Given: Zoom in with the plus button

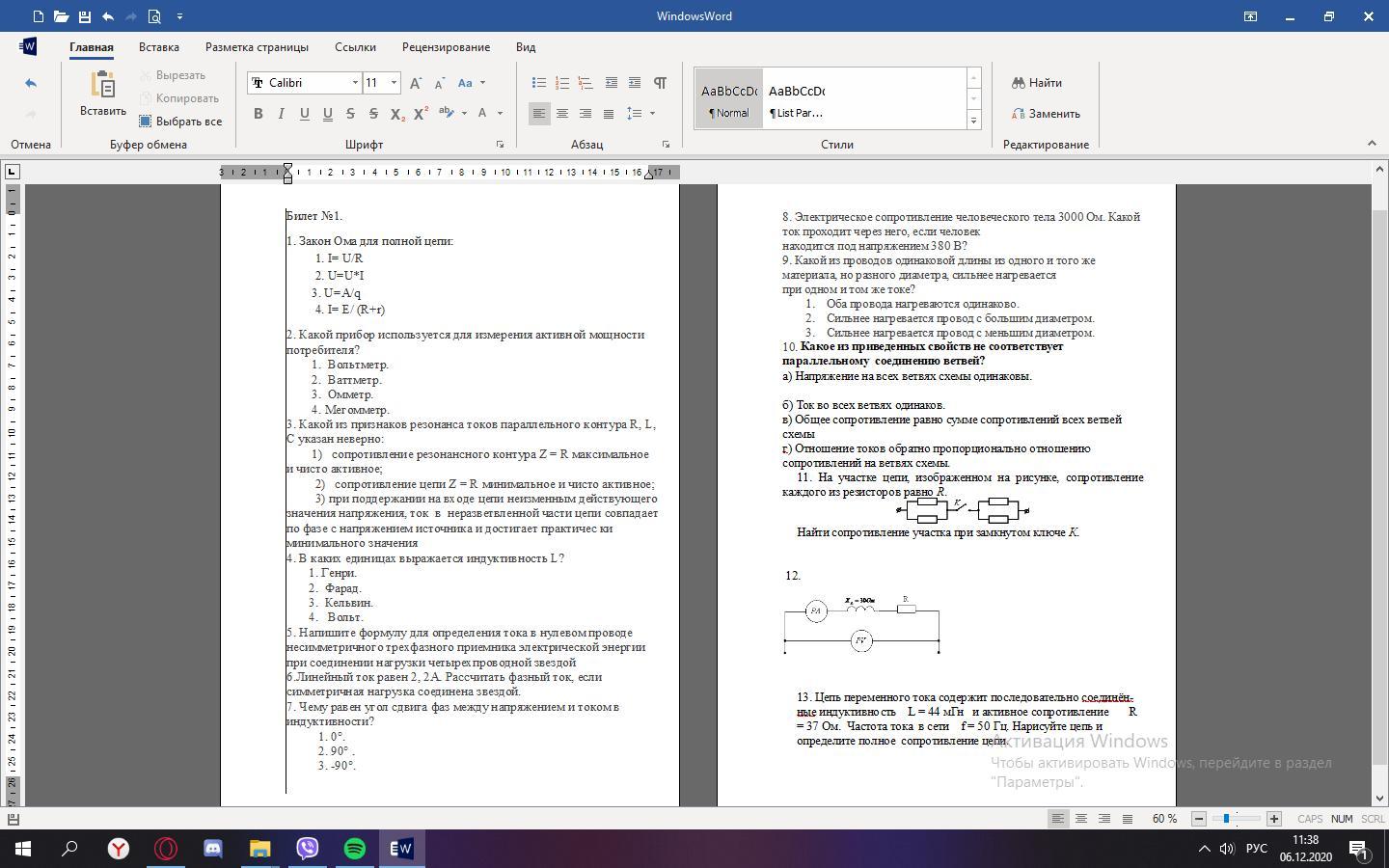Looking at the screenshot, I should 1273,819.
